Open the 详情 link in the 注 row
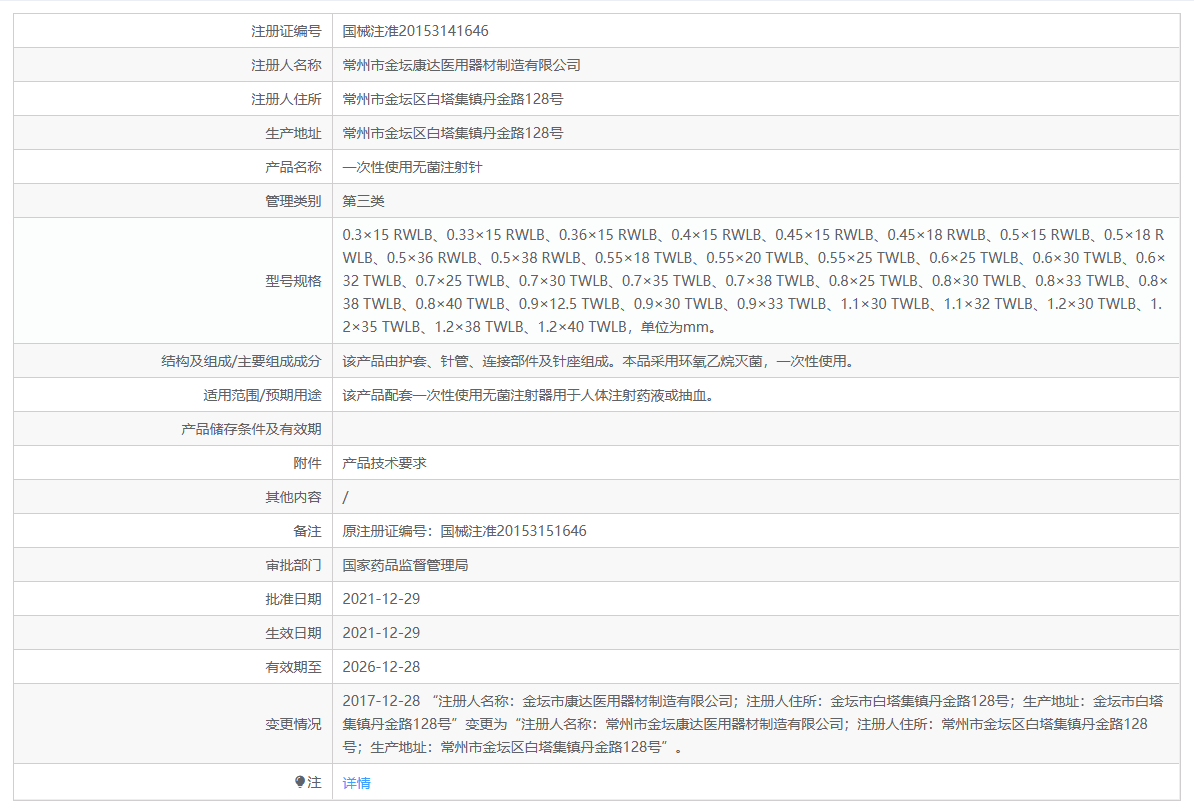This screenshot has width=1194, height=811. (356, 783)
